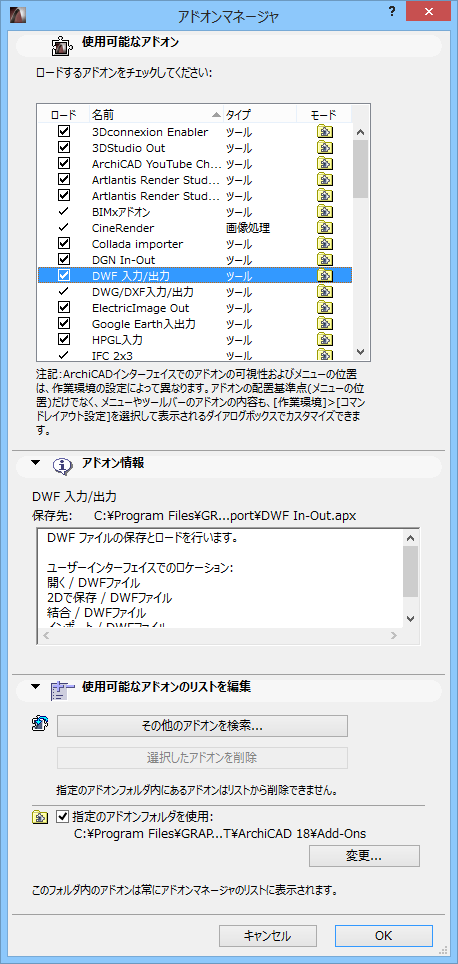Click folder mode icon for Google Earth入出力
458x964 pixels.
tap(325, 323)
